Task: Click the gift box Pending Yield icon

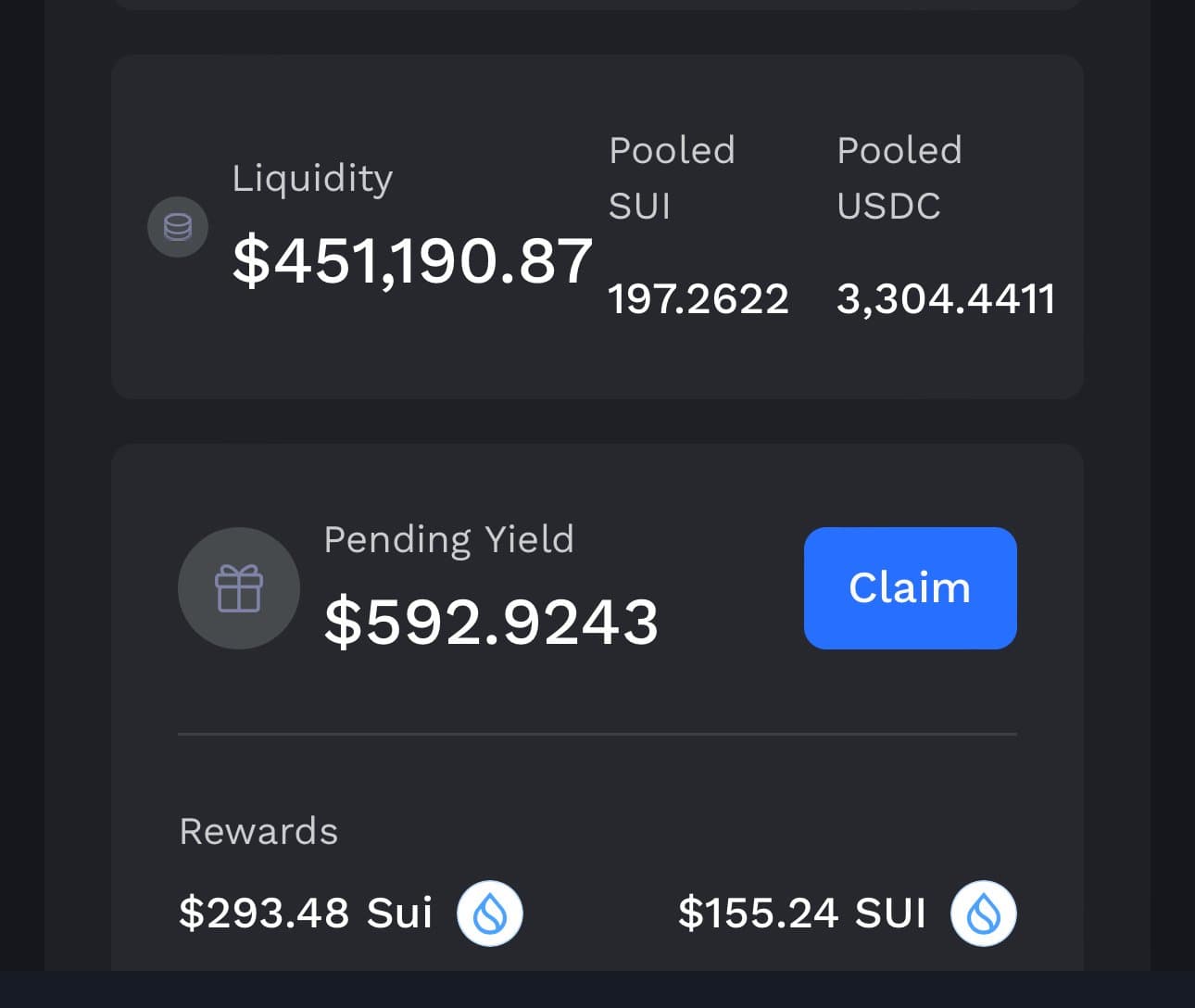Action: click(239, 588)
